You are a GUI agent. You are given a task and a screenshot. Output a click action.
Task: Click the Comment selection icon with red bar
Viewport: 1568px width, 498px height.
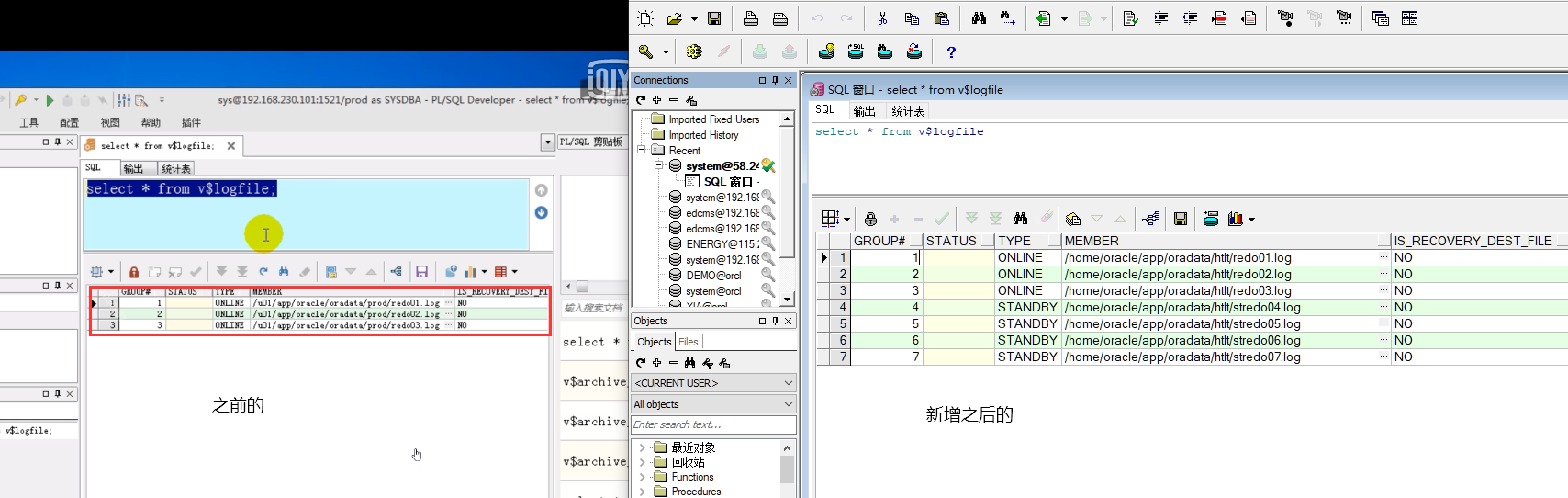click(x=1219, y=18)
